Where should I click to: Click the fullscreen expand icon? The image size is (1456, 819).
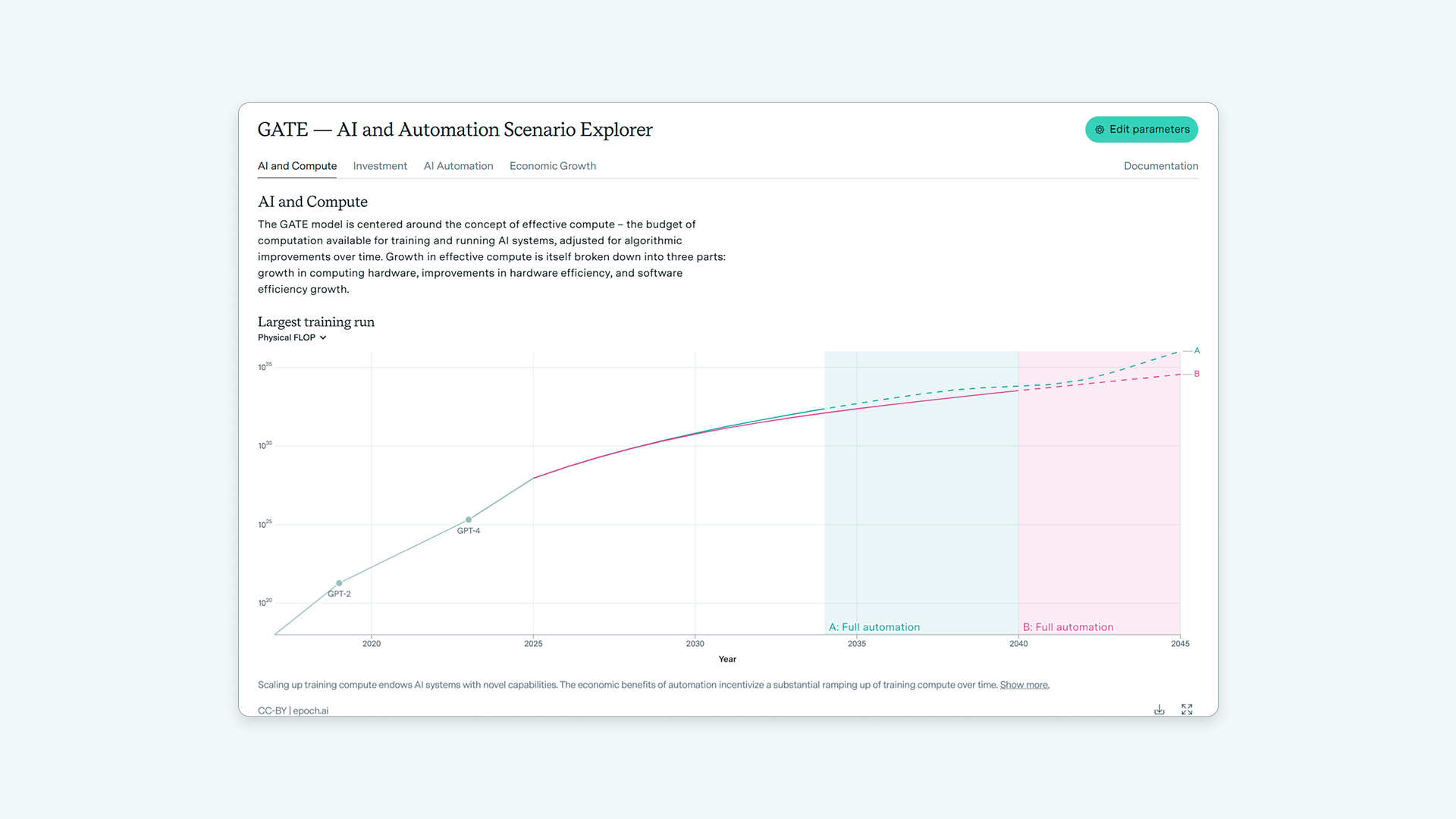click(1187, 710)
